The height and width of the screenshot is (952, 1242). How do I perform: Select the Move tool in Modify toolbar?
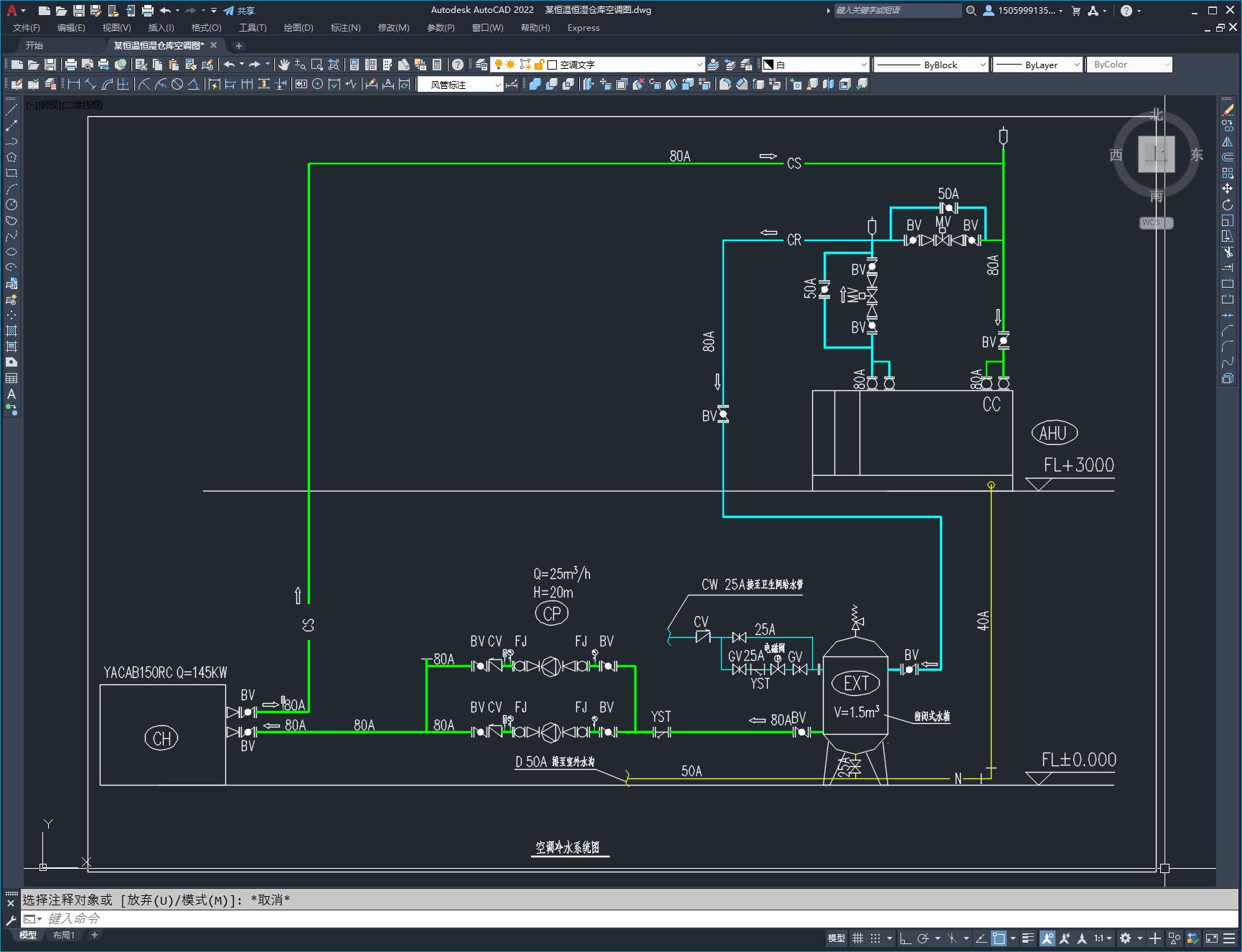coord(1228,189)
